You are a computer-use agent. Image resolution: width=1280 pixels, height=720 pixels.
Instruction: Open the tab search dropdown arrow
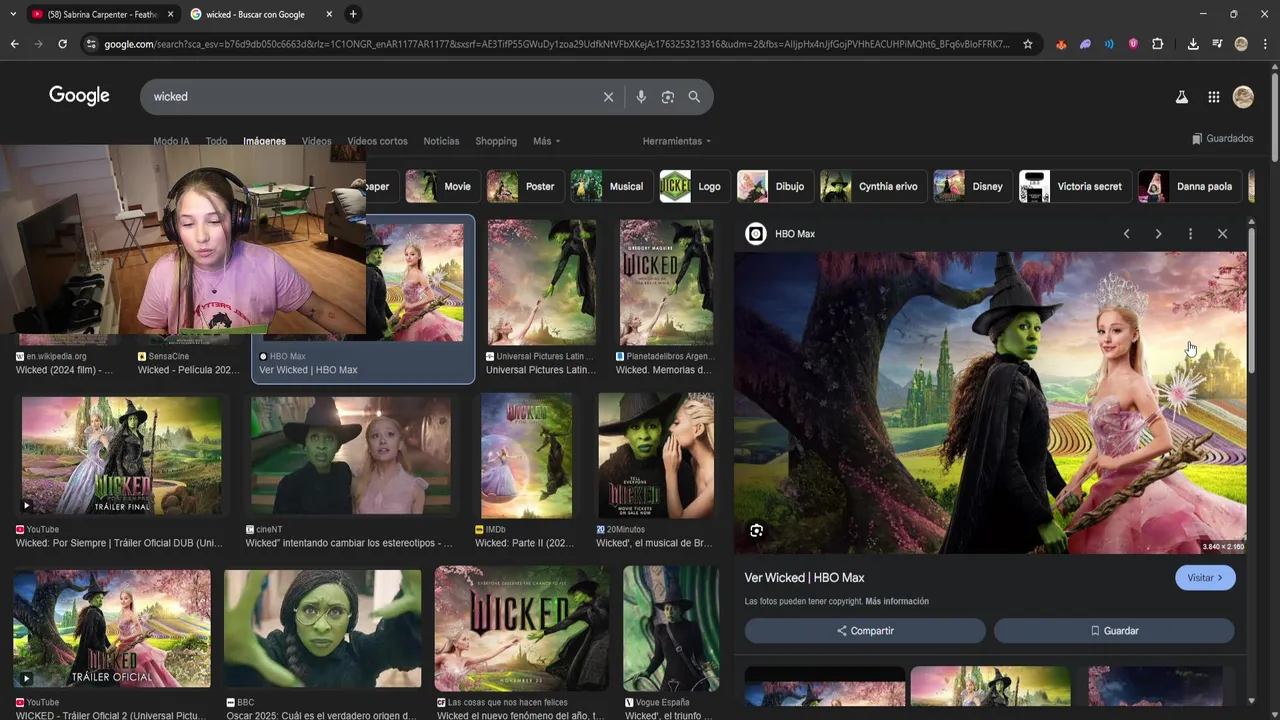13,14
